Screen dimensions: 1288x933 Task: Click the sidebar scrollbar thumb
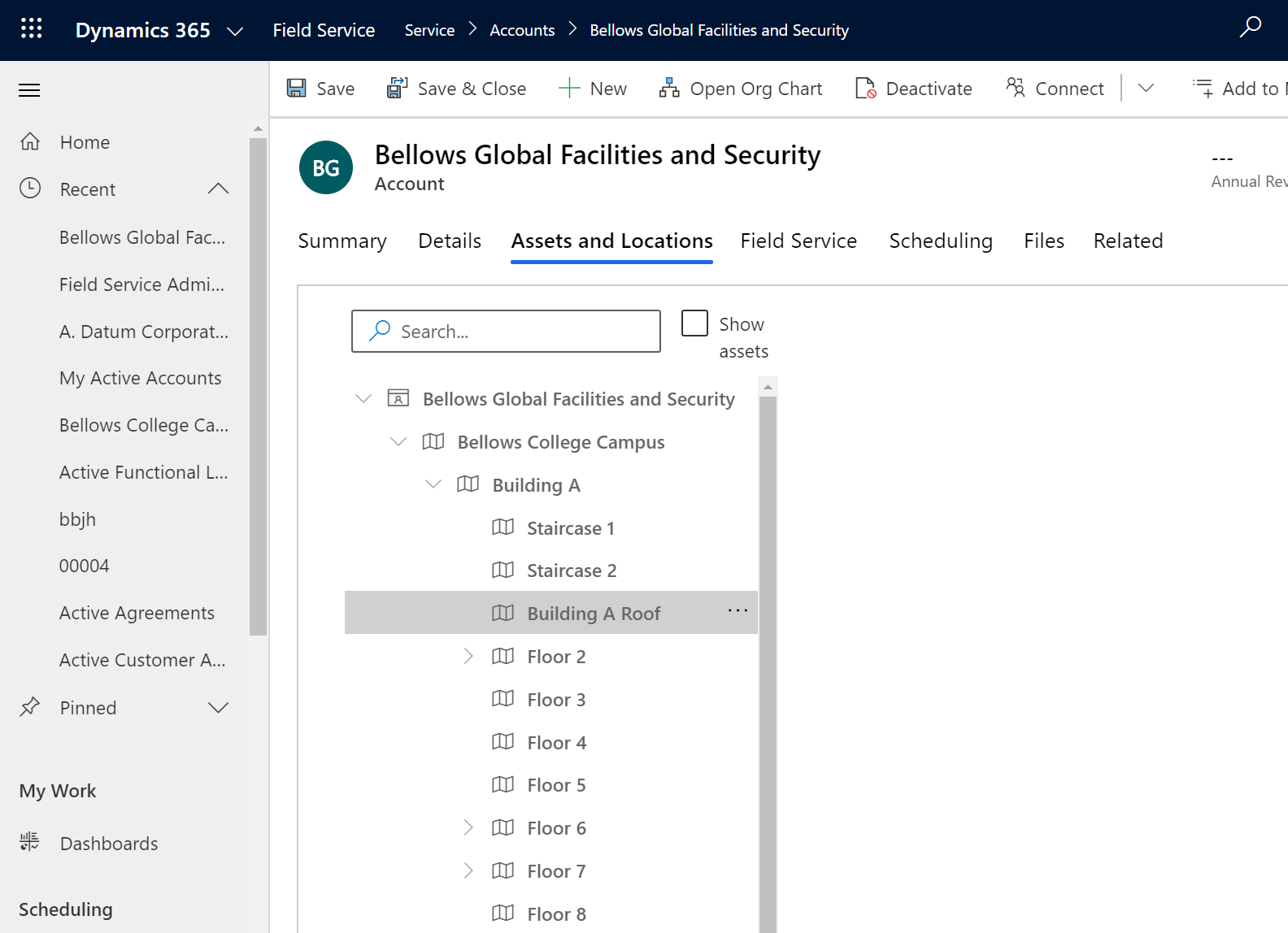(x=258, y=386)
